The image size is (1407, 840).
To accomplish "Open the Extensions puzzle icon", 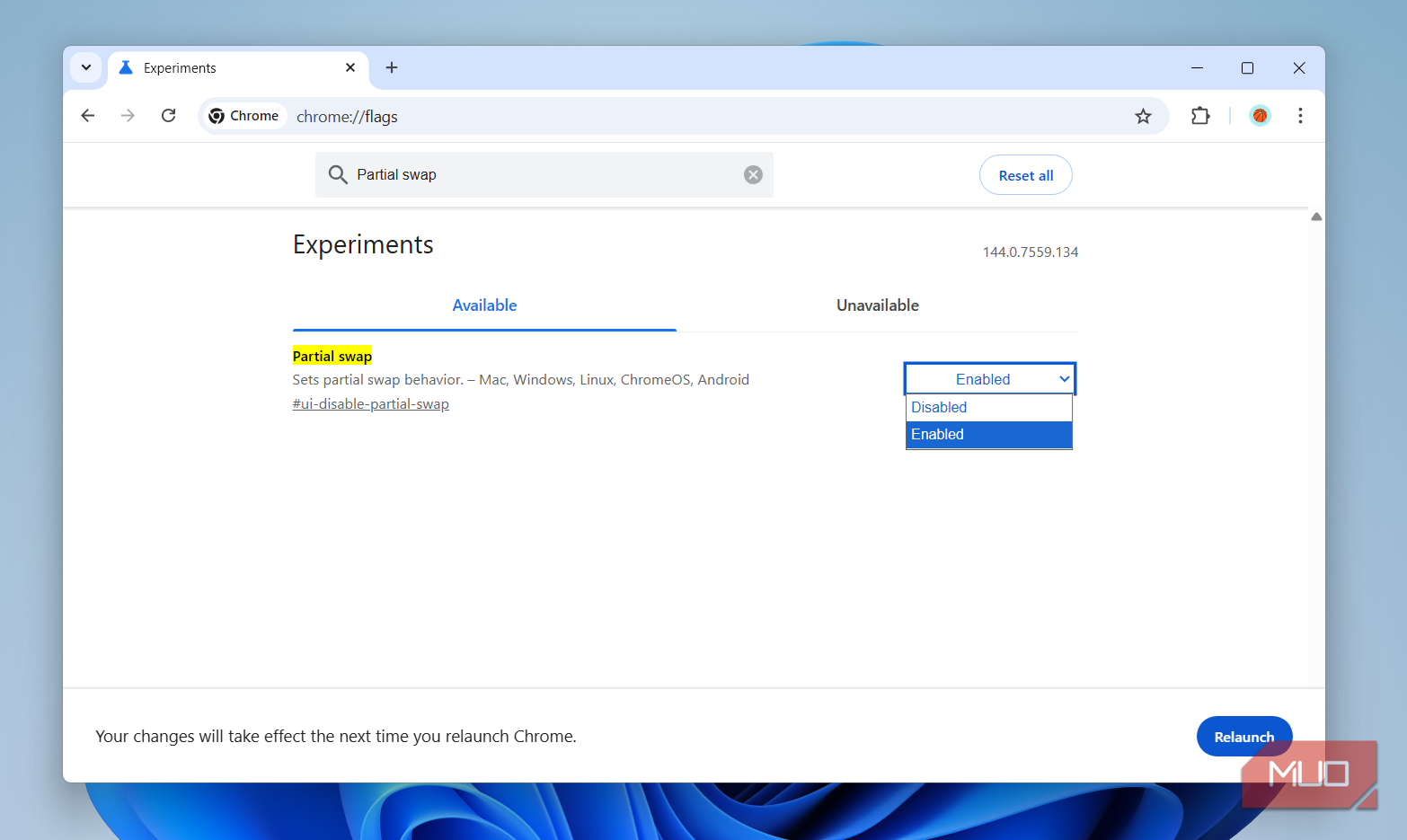I will click(1200, 116).
